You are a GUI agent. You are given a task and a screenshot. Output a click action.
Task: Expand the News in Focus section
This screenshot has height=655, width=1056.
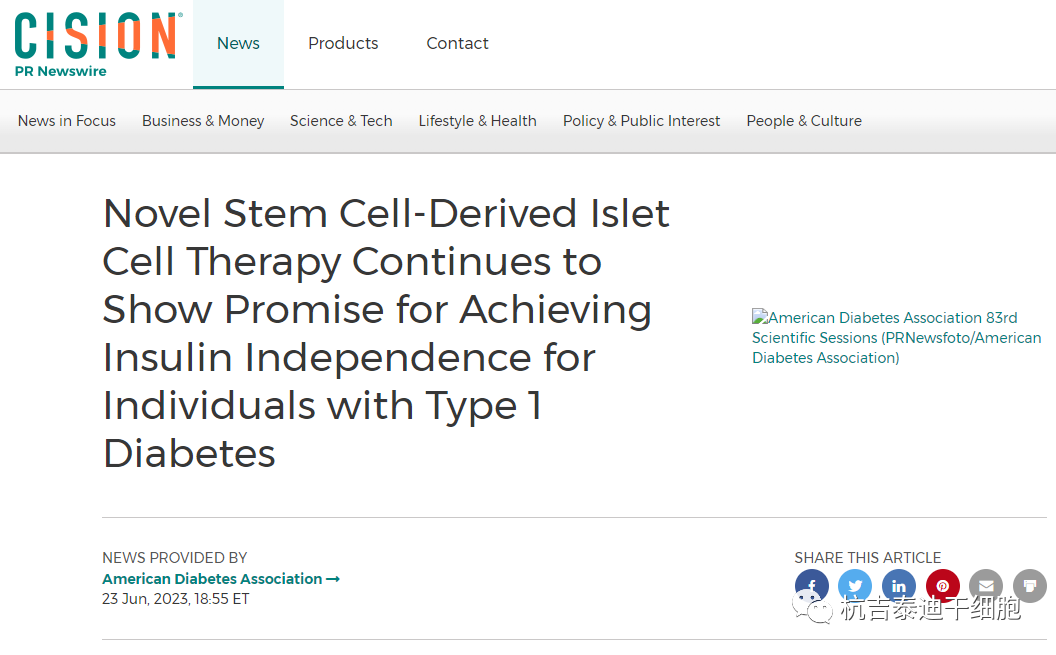pos(67,121)
